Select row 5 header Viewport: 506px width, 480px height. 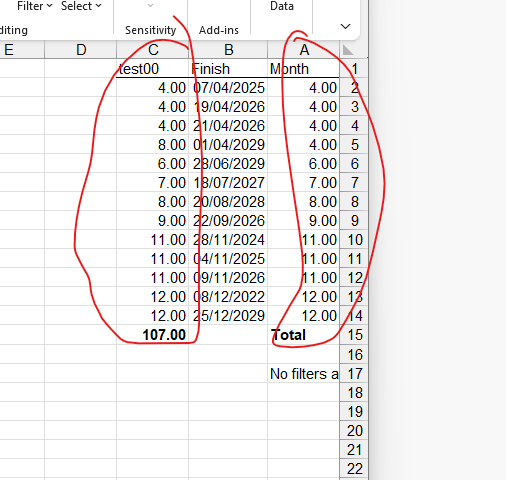(354, 145)
